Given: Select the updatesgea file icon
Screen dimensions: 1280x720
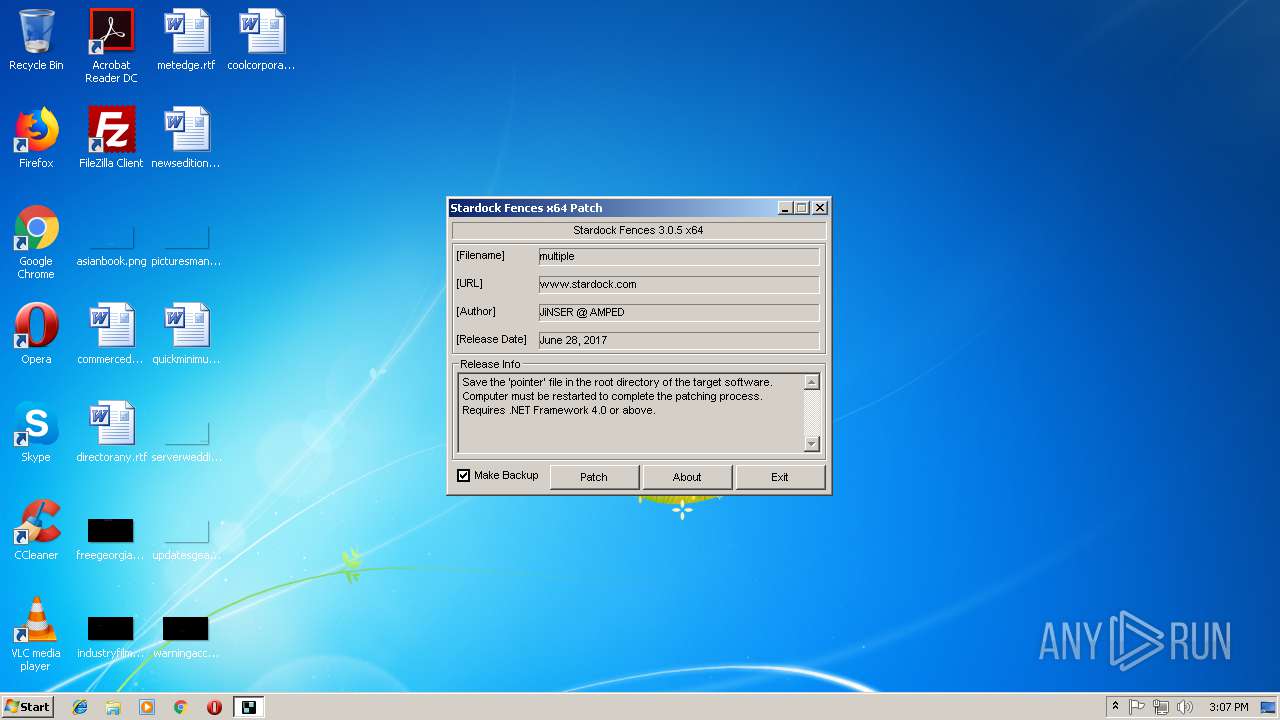Looking at the screenshot, I should point(186,538).
